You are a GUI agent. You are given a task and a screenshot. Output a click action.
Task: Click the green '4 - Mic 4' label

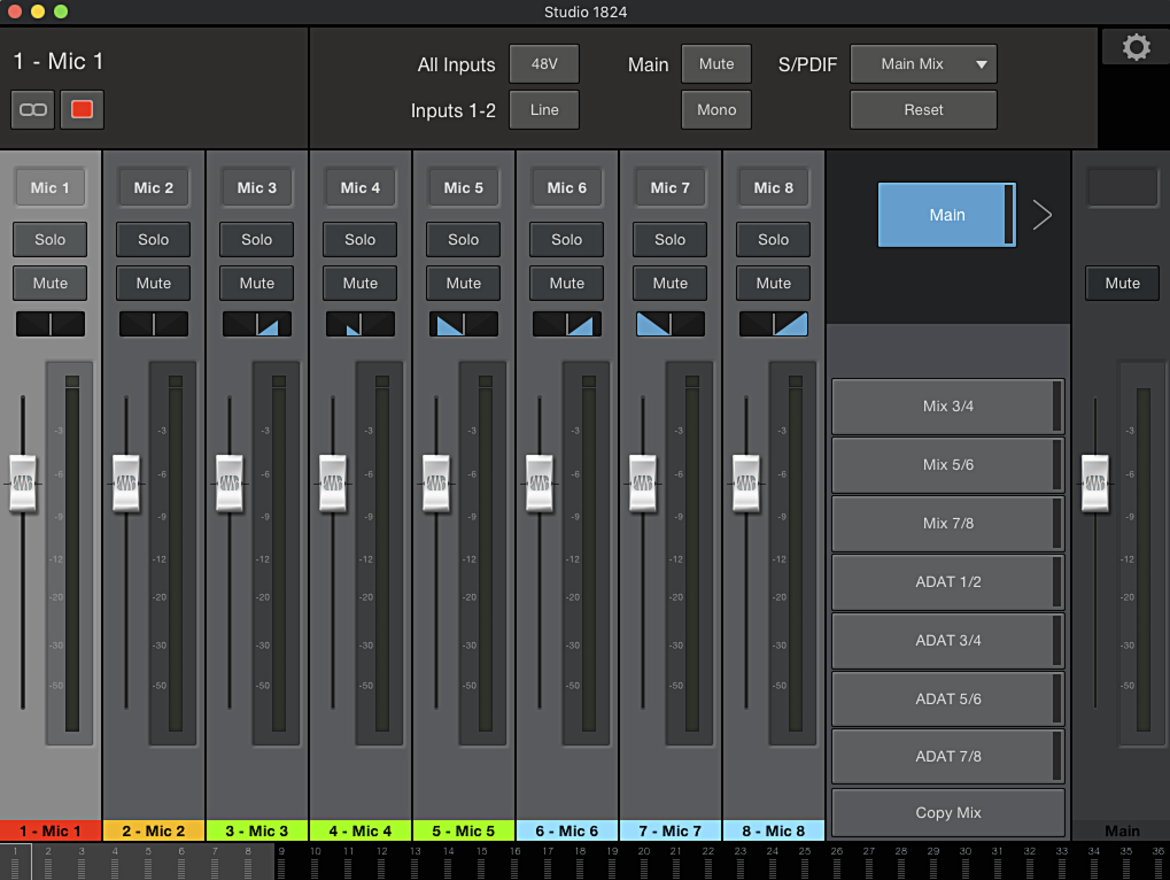coord(360,831)
